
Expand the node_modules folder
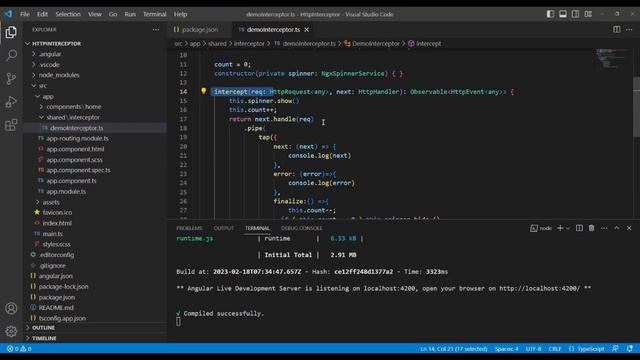pos(59,75)
